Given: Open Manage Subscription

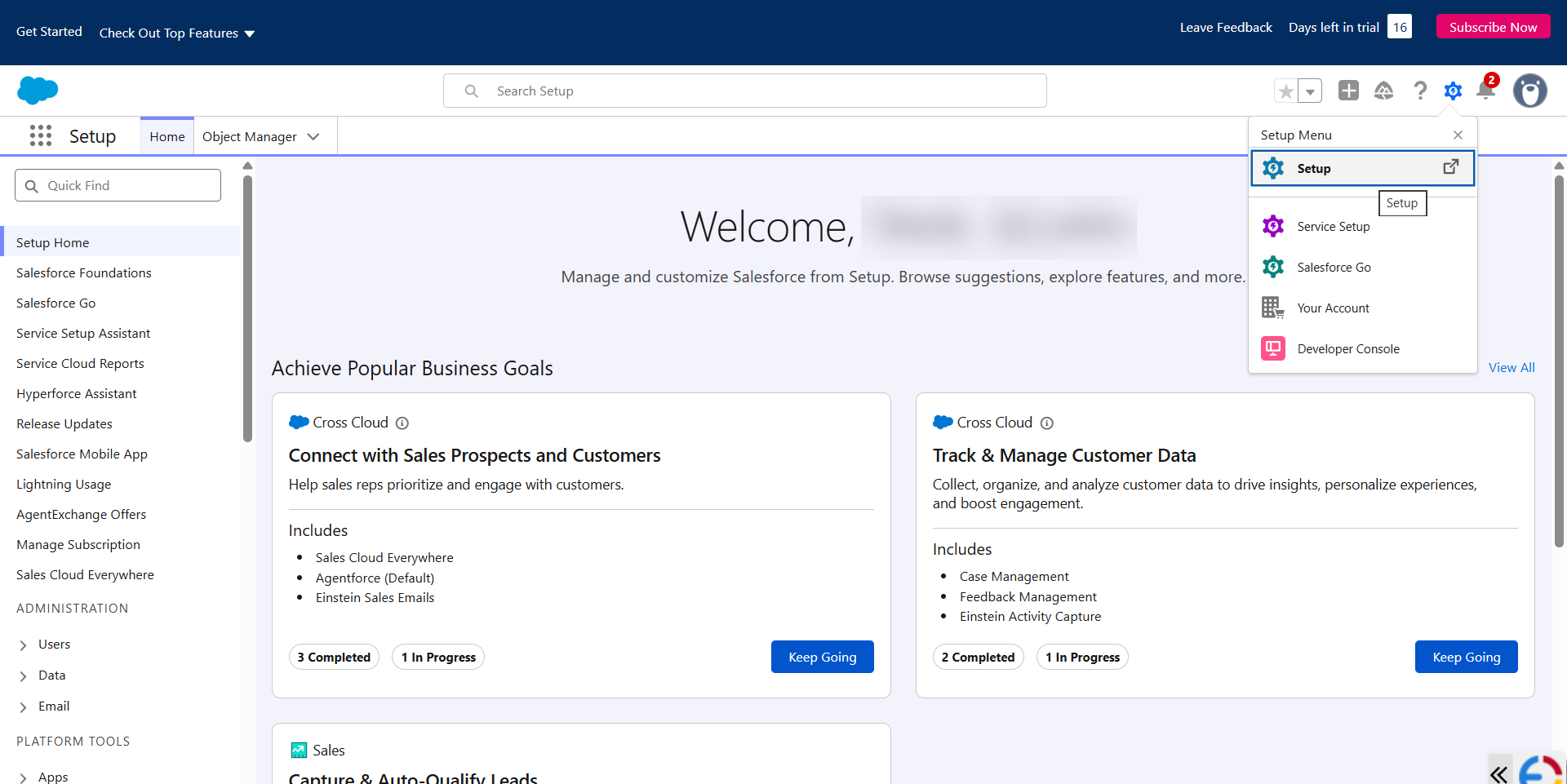Looking at the screenshot, I should [78, 544].
